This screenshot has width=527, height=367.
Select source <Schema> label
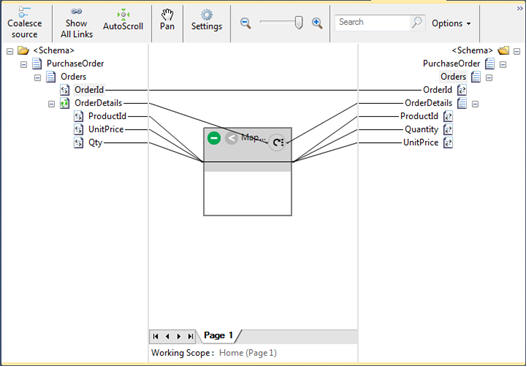coord(54,51)
